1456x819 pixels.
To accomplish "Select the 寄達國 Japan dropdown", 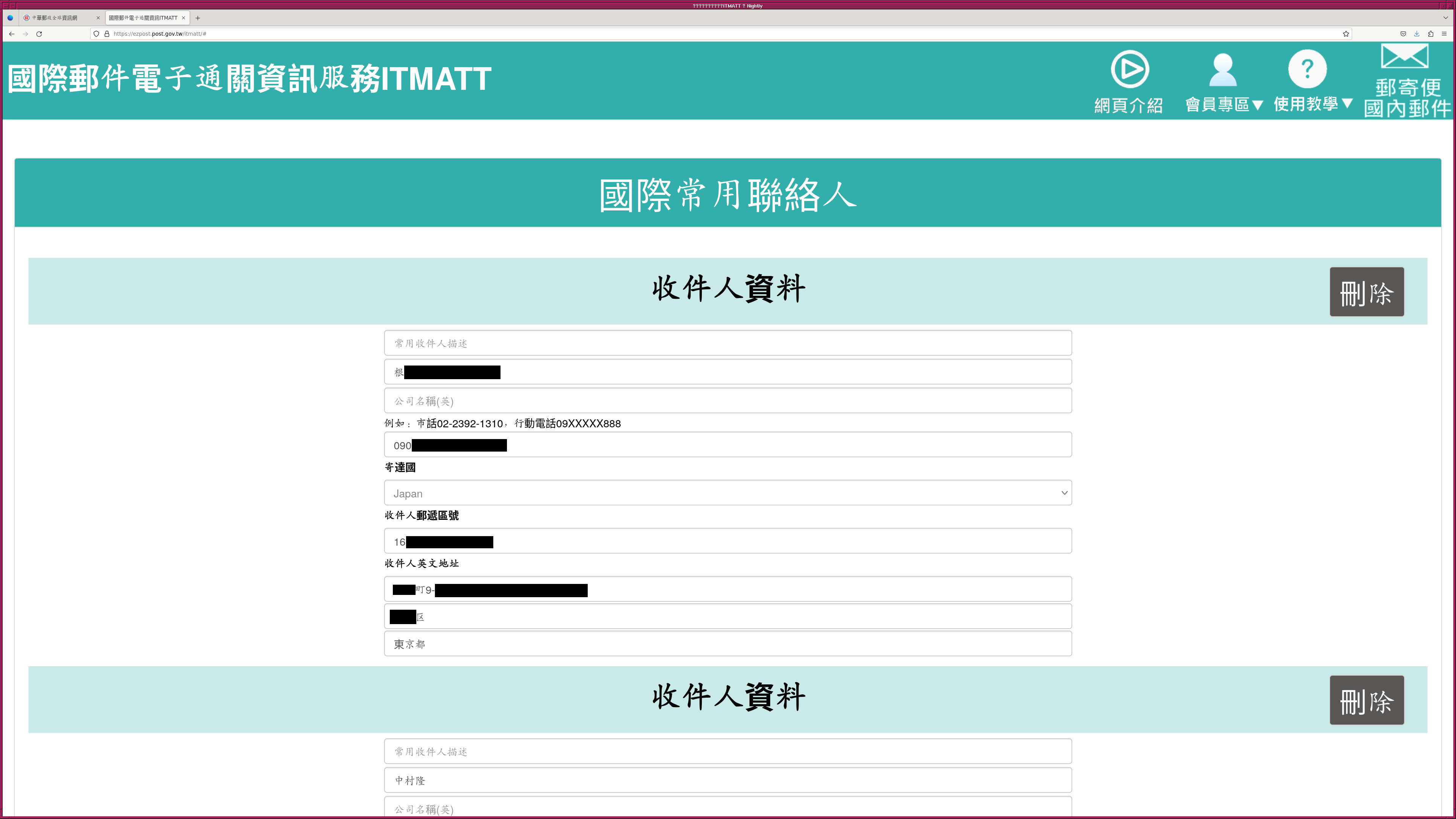I will (728, 493).
